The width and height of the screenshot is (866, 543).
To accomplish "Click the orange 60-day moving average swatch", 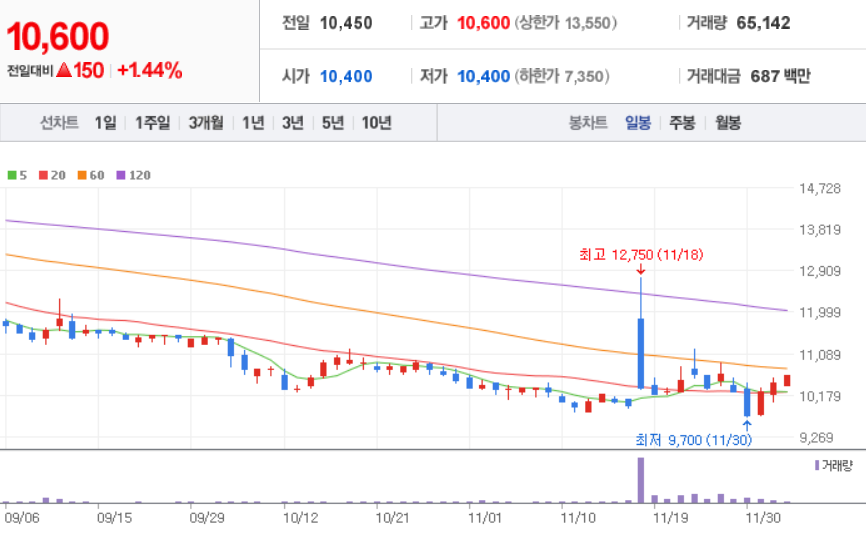I will pyautogui.click(x=82, y=176).
